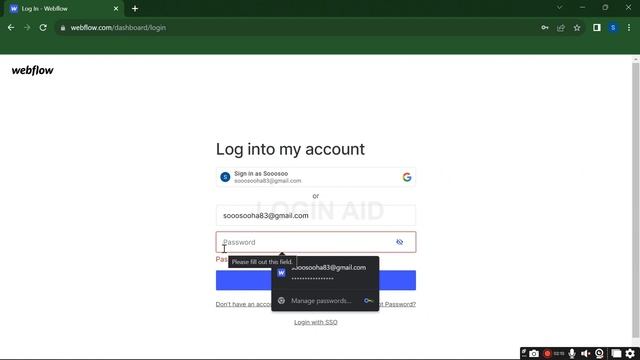Select the Log In - Webflow tab
Screen dimensions: 640x360
[63, 9]
